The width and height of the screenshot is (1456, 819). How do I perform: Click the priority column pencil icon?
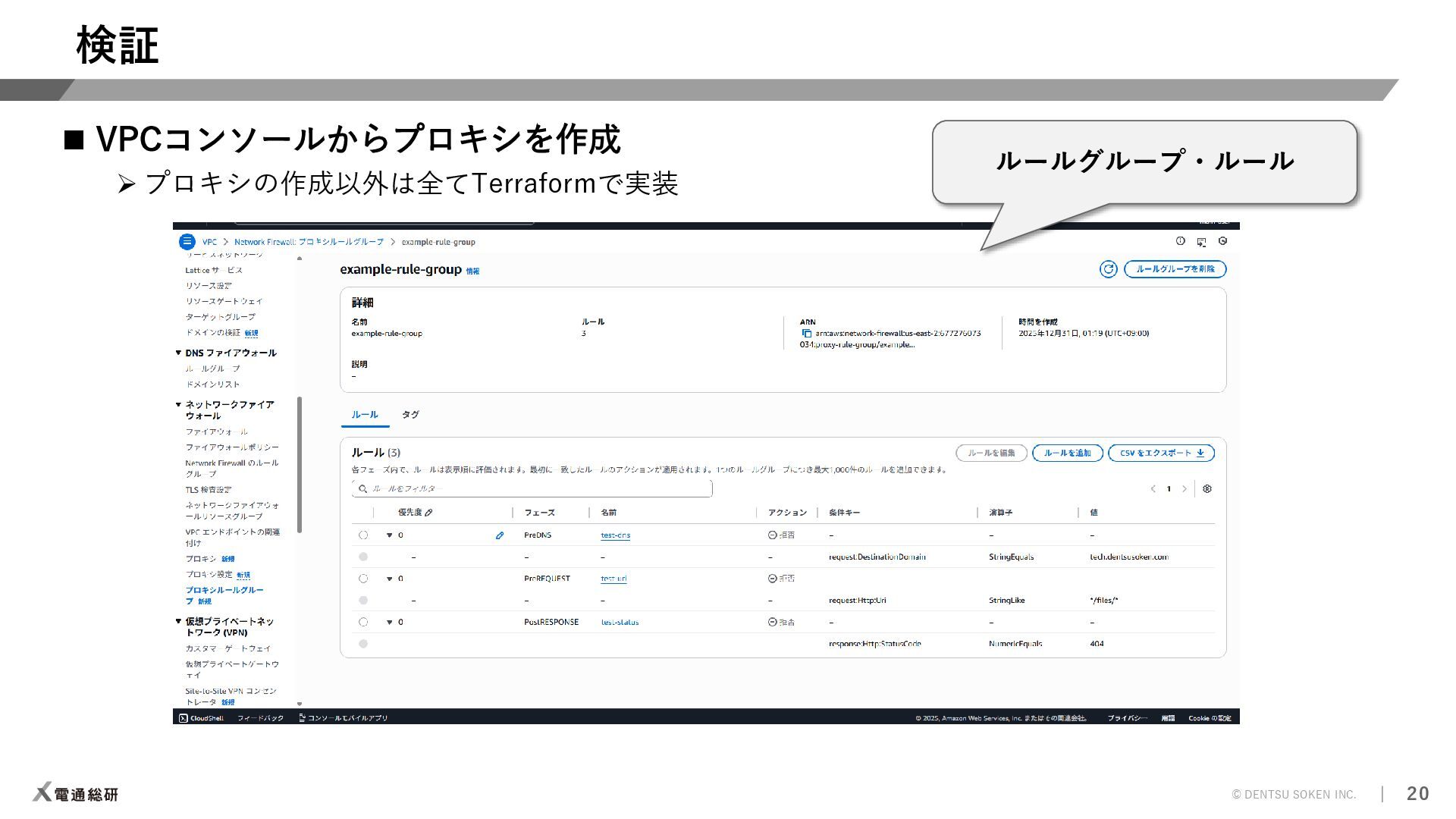click(429, 513)
